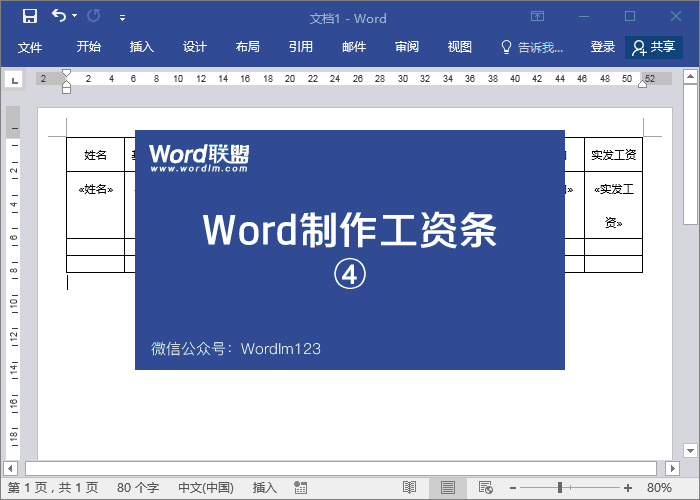Click the 实发工资 header cell

[613, 155]
